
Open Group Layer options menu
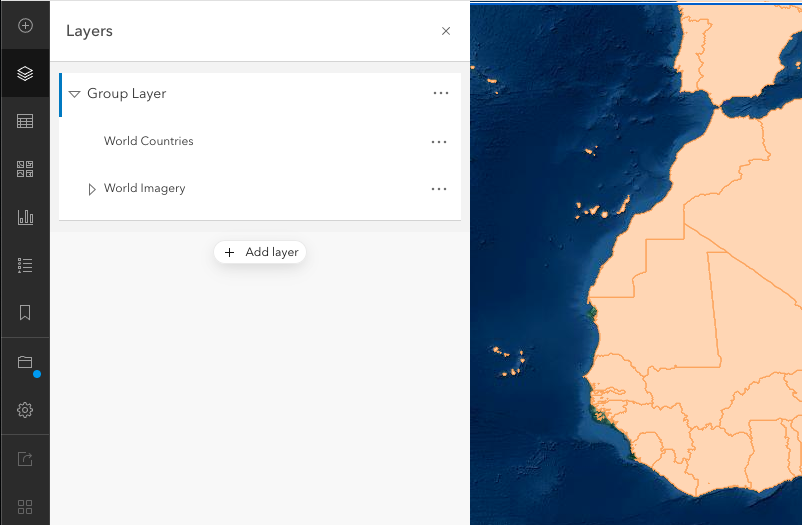pyautogui.click(x=441, y=94)
